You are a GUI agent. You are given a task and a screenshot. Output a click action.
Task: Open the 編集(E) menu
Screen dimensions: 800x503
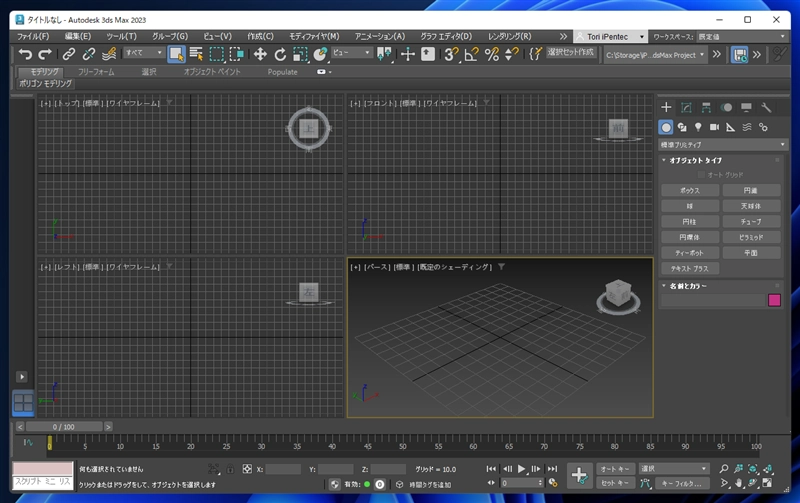pyautogui.click(x=78, y=36)
